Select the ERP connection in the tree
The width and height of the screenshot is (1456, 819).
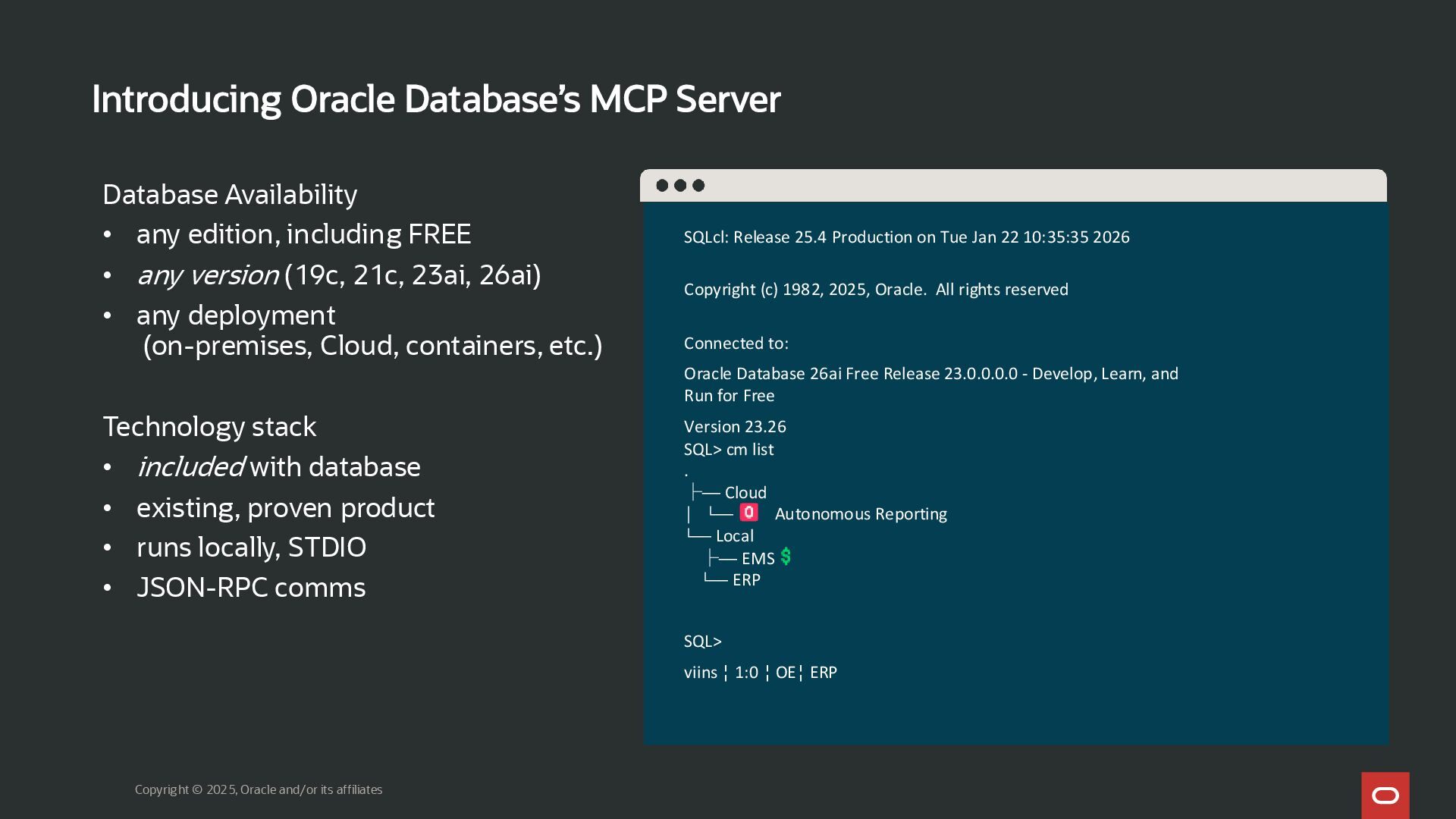[746, 580]
